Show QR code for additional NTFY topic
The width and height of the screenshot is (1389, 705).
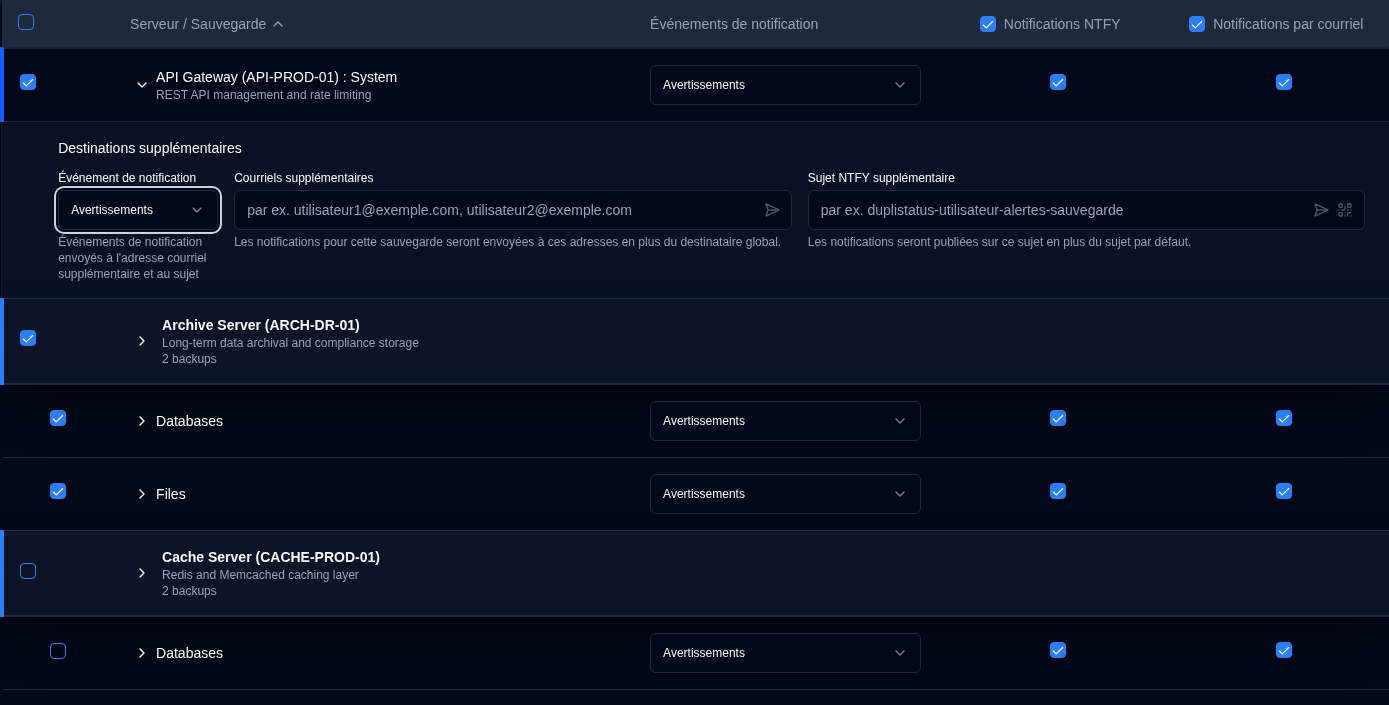pos(1345,210)
